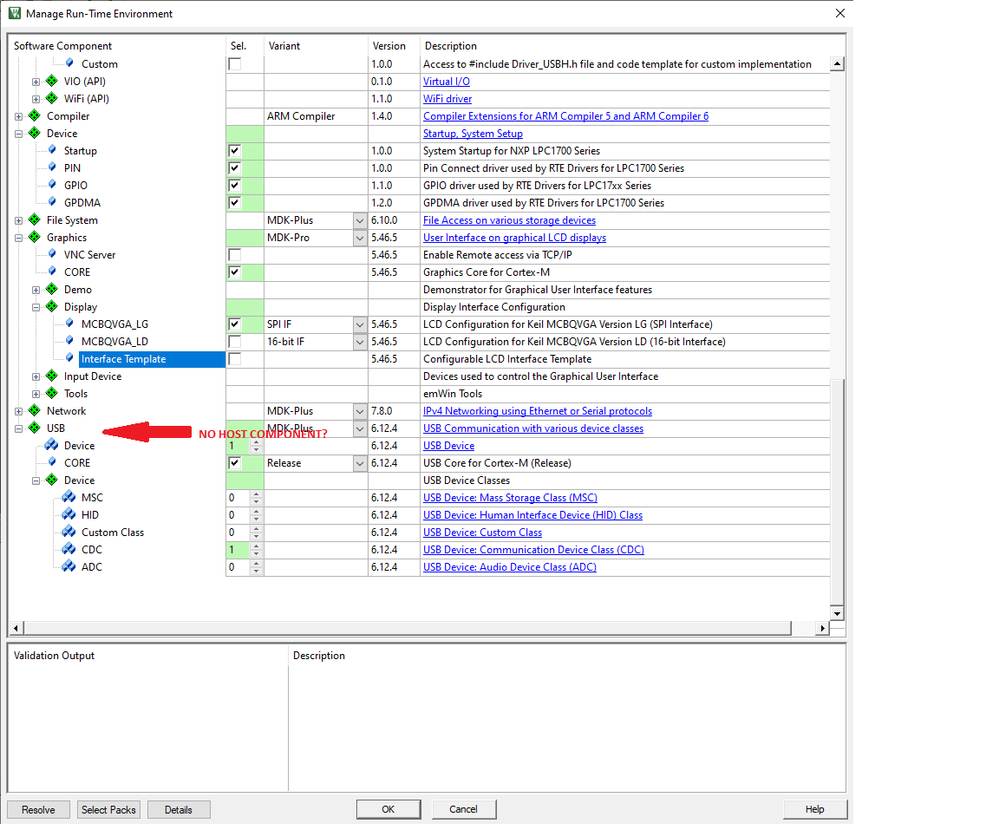Click the horizontal scrollbar left arrow
999x824 pixels.
(17, 628)
